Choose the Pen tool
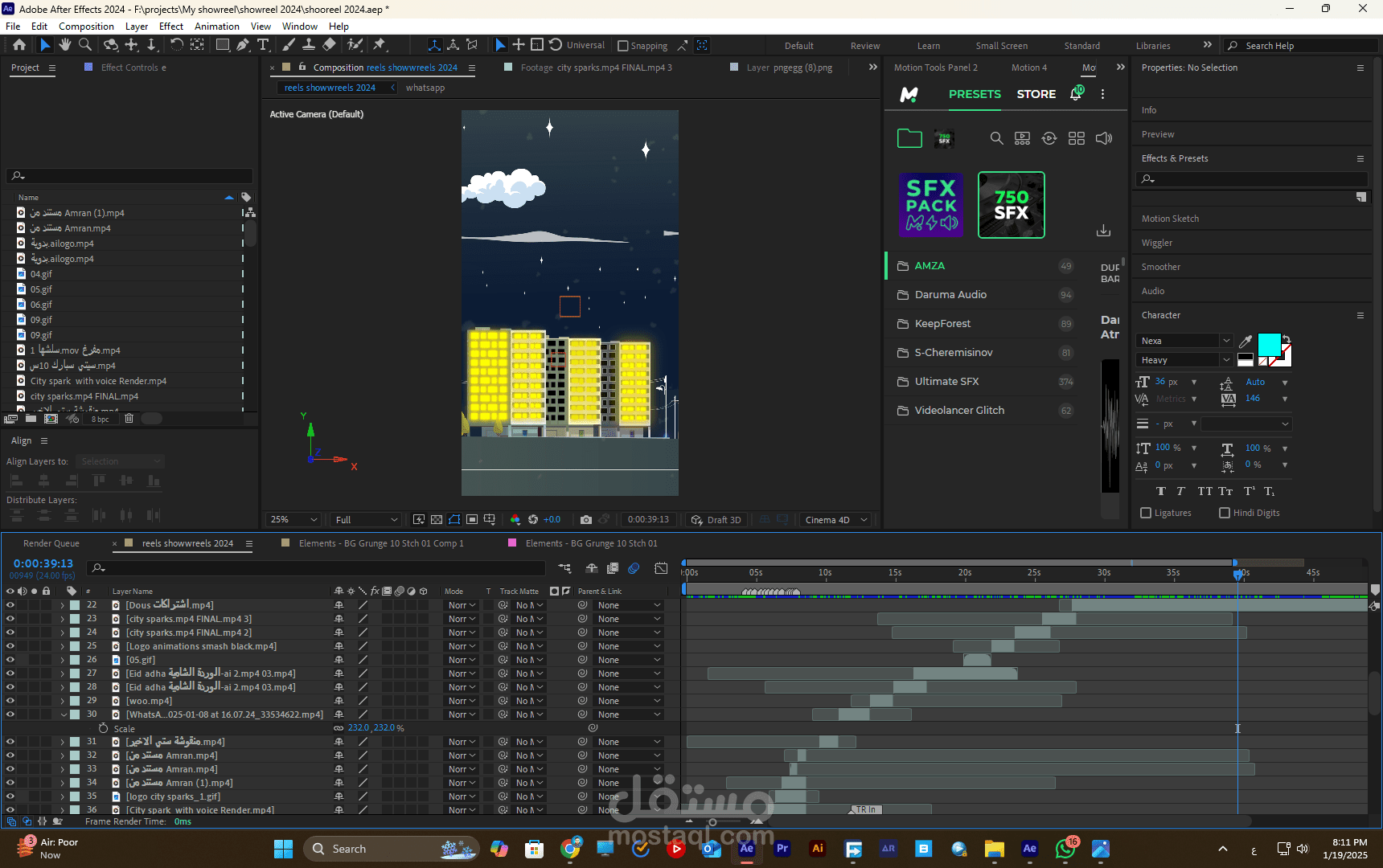Image resolution: width=1383 pixels, height=868 pixels. pos(242,45)
